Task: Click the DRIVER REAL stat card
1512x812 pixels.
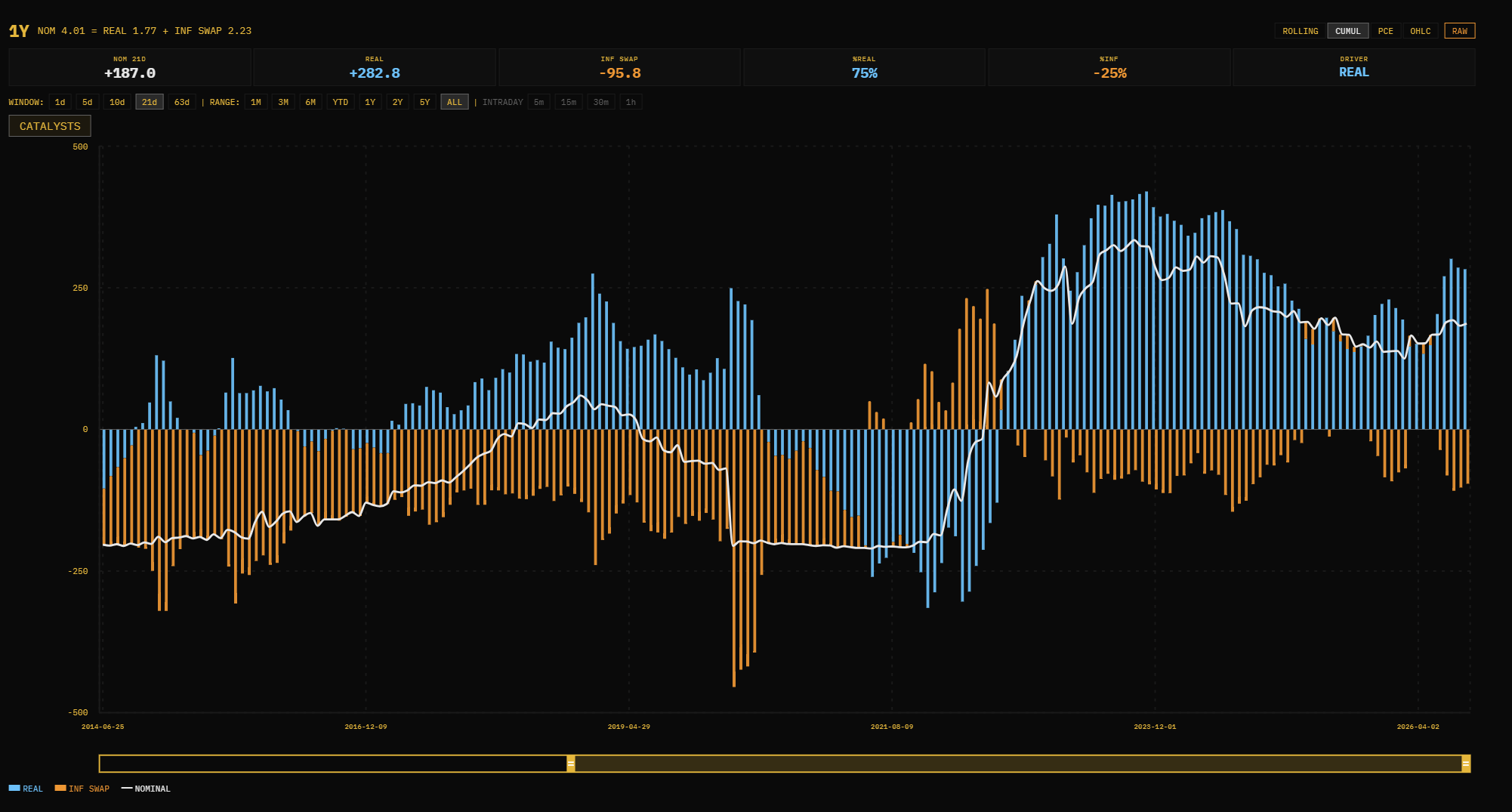Action: point(1353,67)
